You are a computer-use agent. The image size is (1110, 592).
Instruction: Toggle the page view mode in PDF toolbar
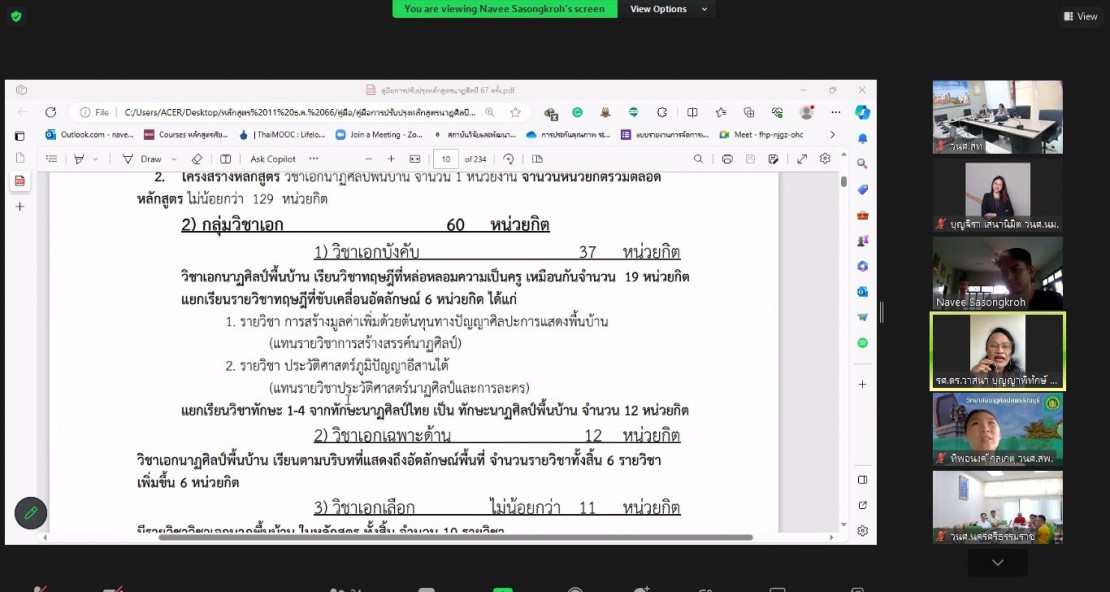click(537, 159)
